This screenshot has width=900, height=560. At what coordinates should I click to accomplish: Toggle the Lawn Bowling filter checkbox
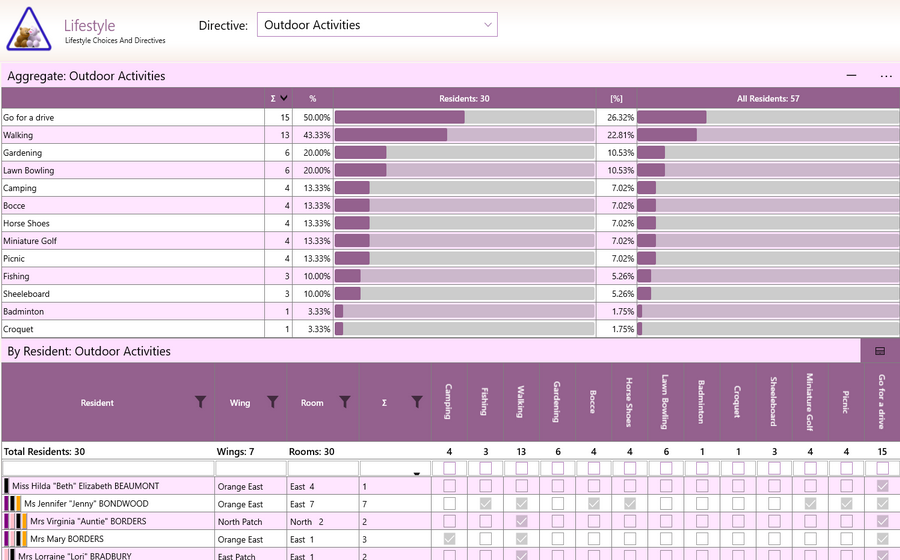click(666, 468)
